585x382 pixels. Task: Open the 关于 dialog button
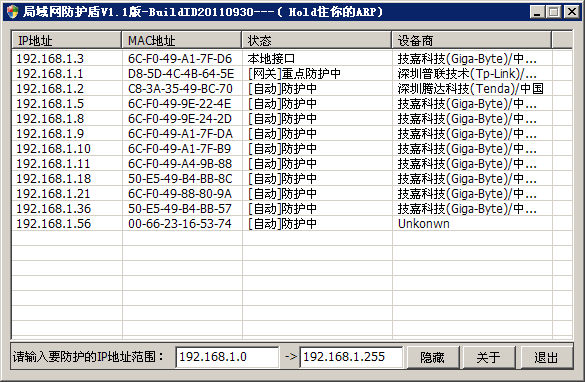point(489,357)
